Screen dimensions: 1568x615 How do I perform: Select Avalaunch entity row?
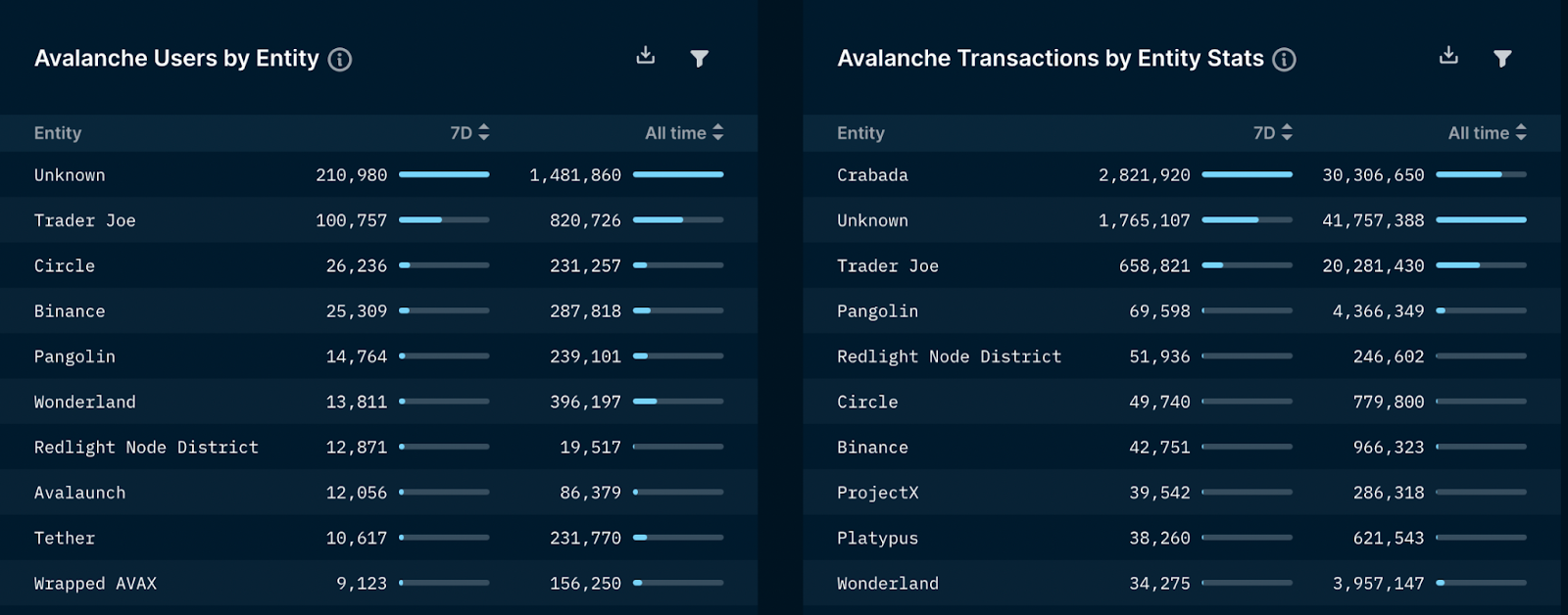coord(378,493)
